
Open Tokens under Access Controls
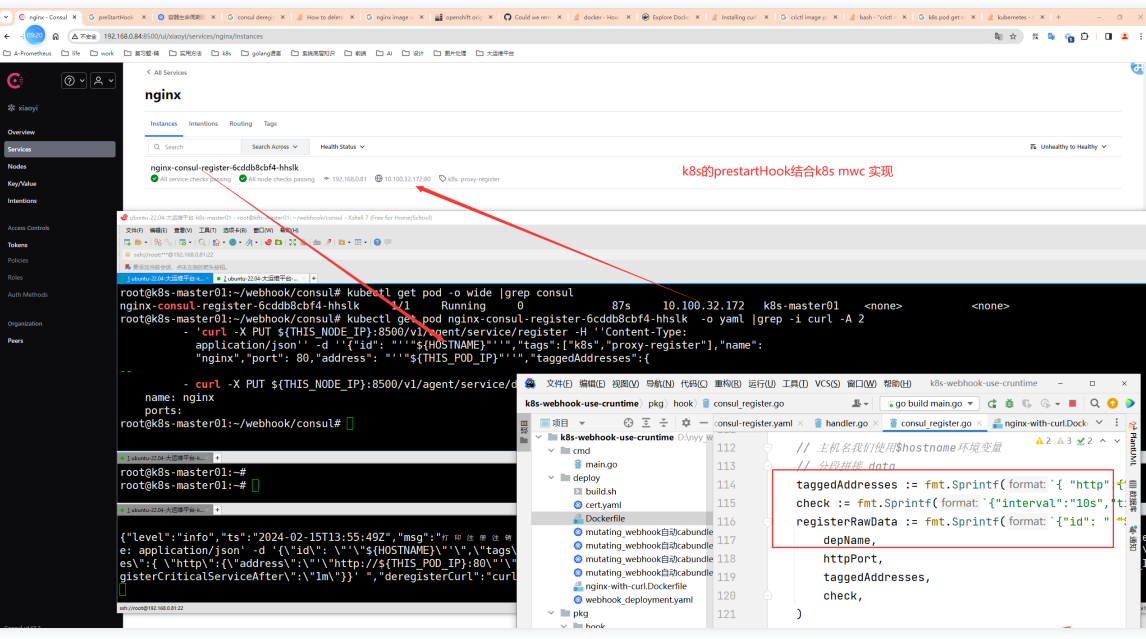[18, 245]
